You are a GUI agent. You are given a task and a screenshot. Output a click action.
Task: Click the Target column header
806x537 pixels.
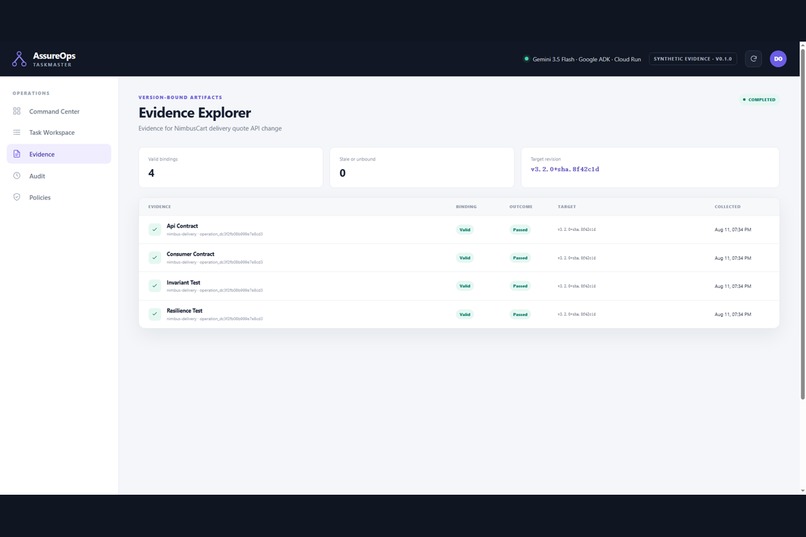coord(566,207)
